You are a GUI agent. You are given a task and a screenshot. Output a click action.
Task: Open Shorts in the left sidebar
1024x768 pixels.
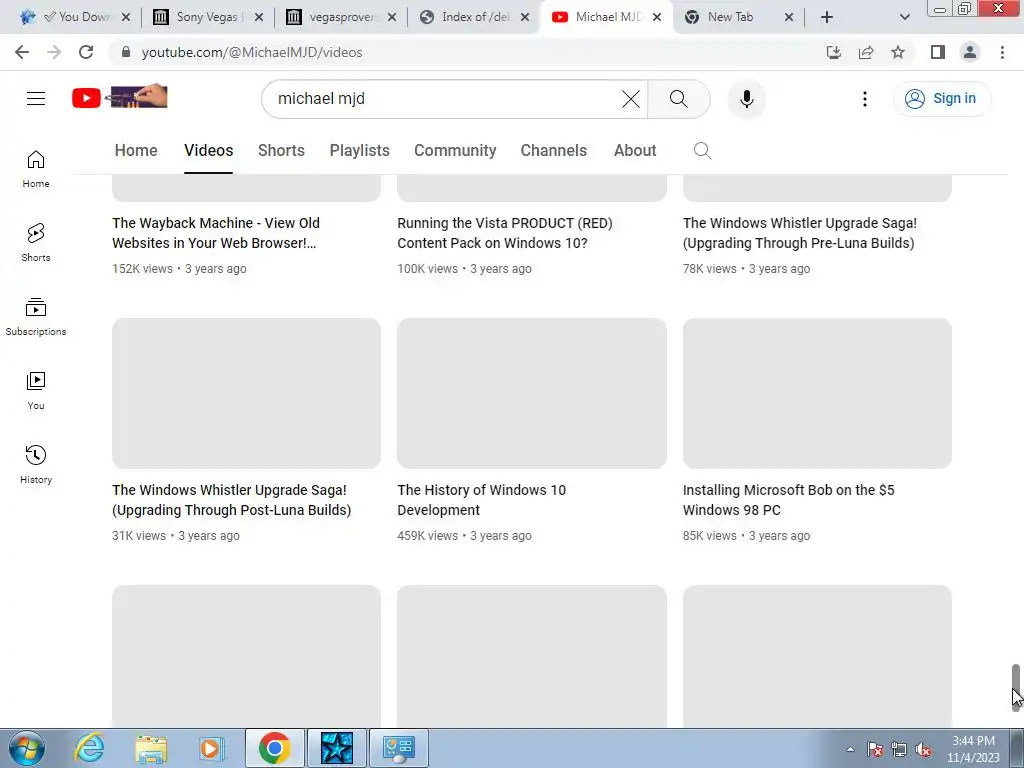point(36,243)
